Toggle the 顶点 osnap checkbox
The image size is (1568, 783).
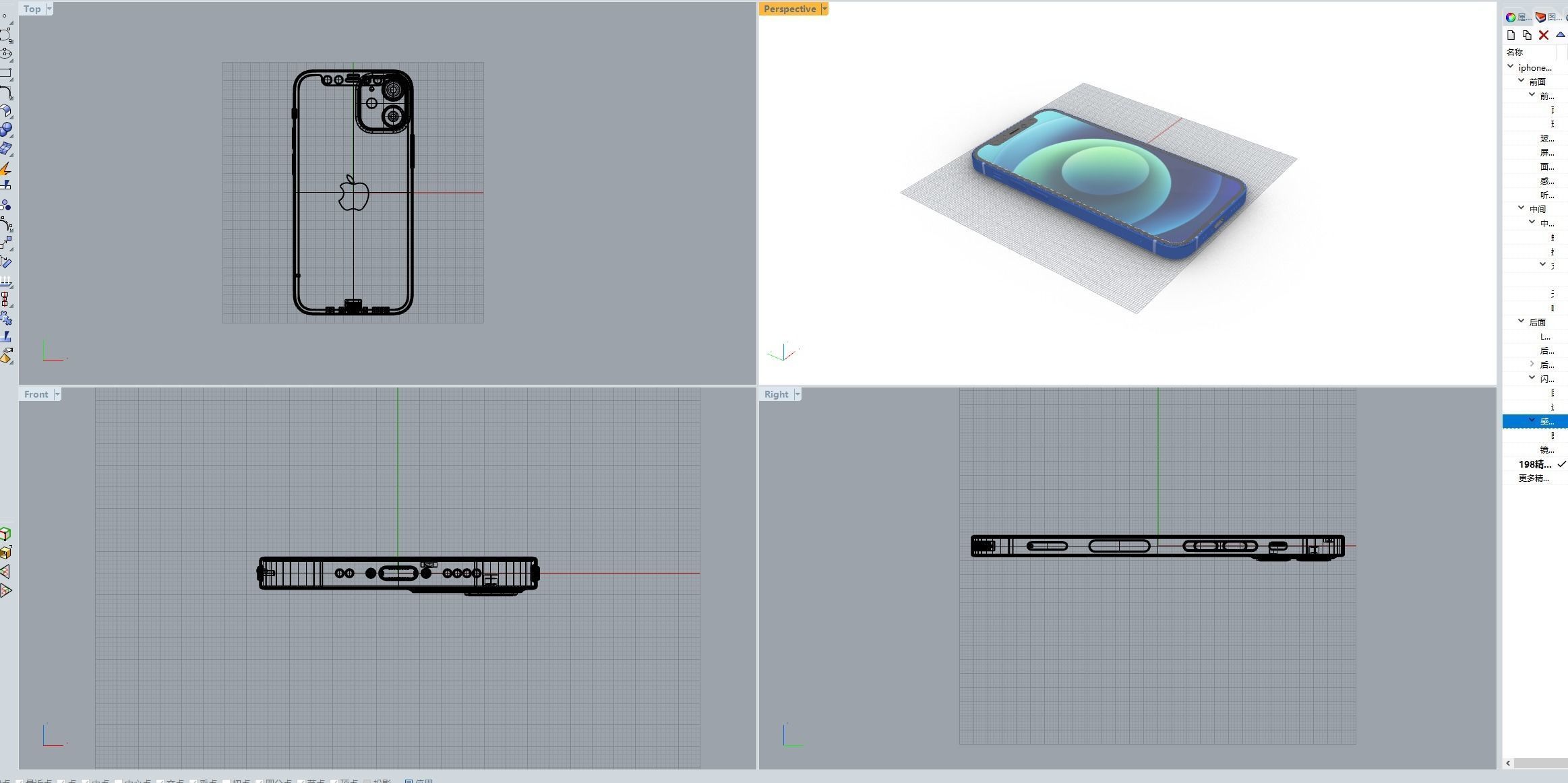coord(334,782)
